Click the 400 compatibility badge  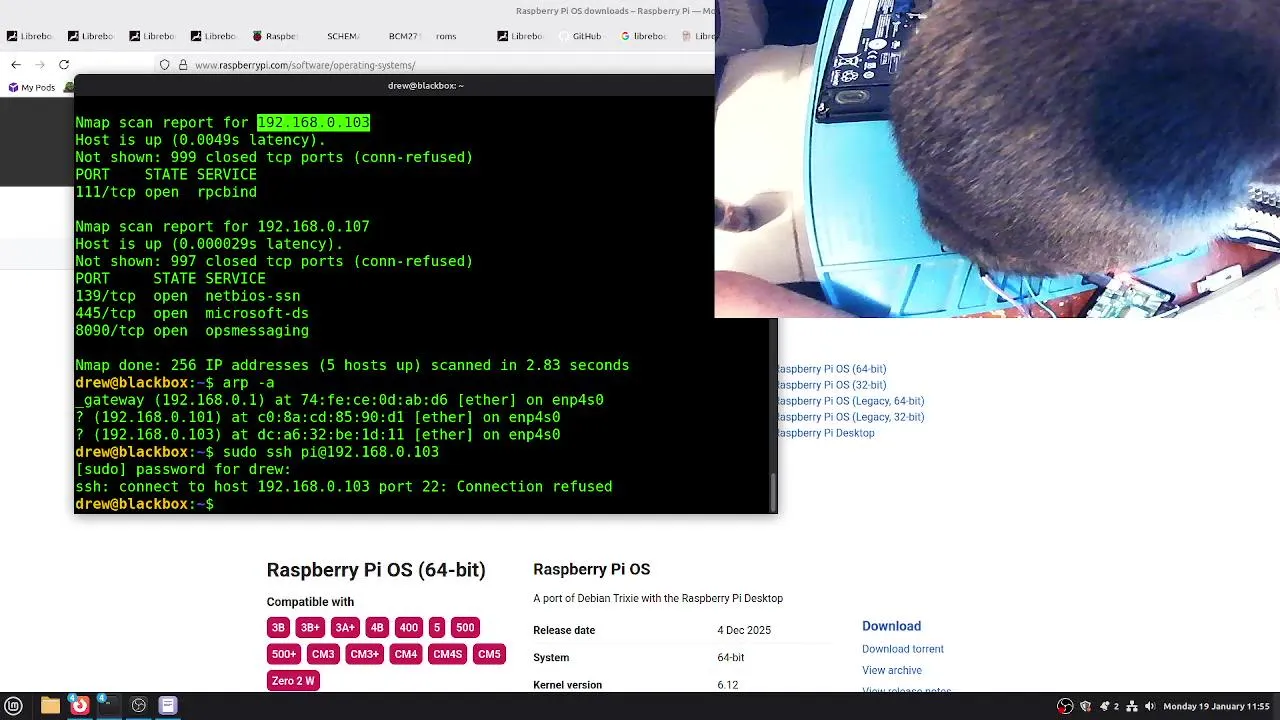pos(409,628)
